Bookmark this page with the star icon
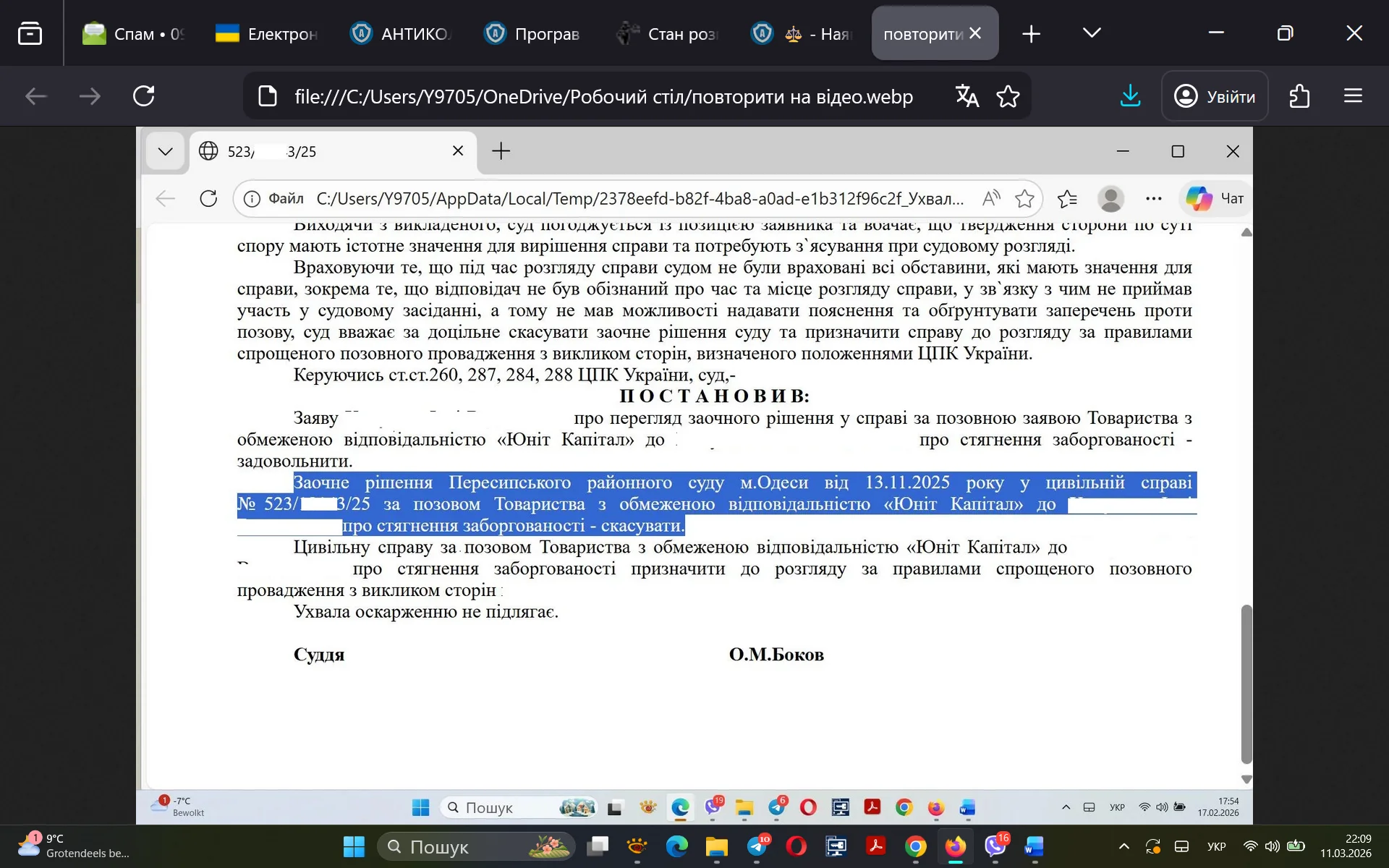Screen dimensions: 1389x868 click(1008, 96)
